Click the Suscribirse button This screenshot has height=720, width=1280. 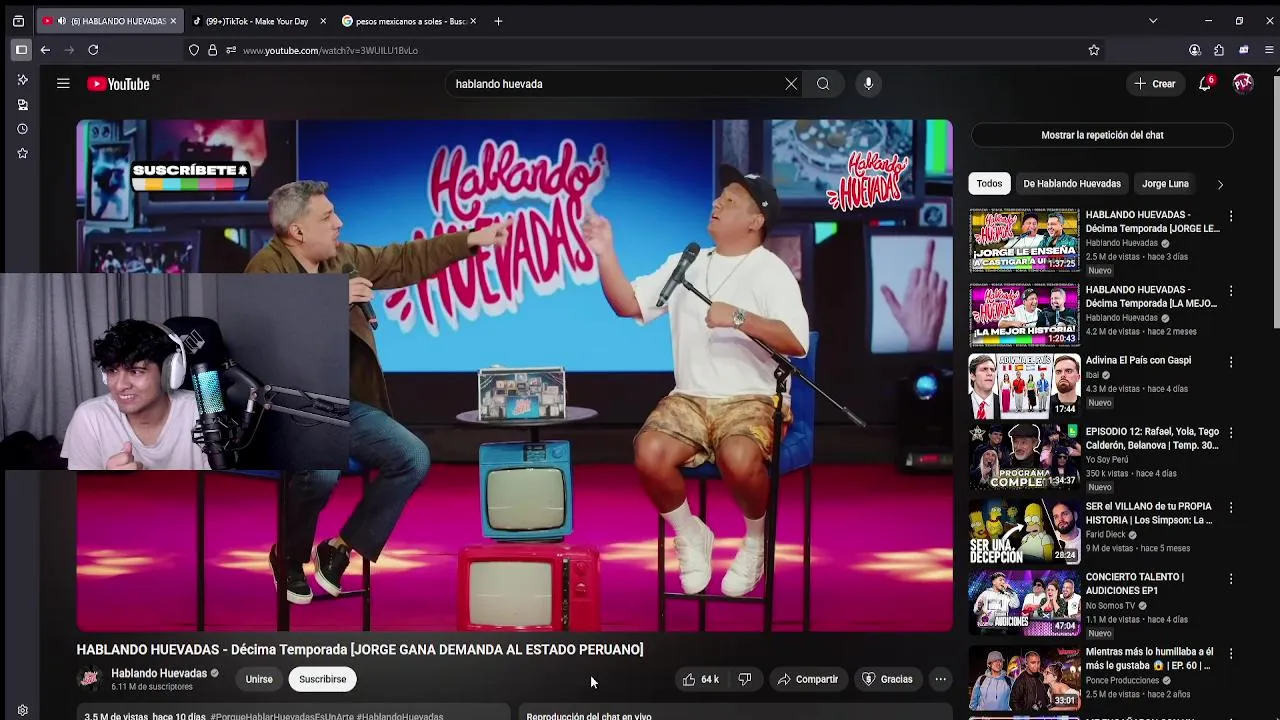(x=322, y=679)
